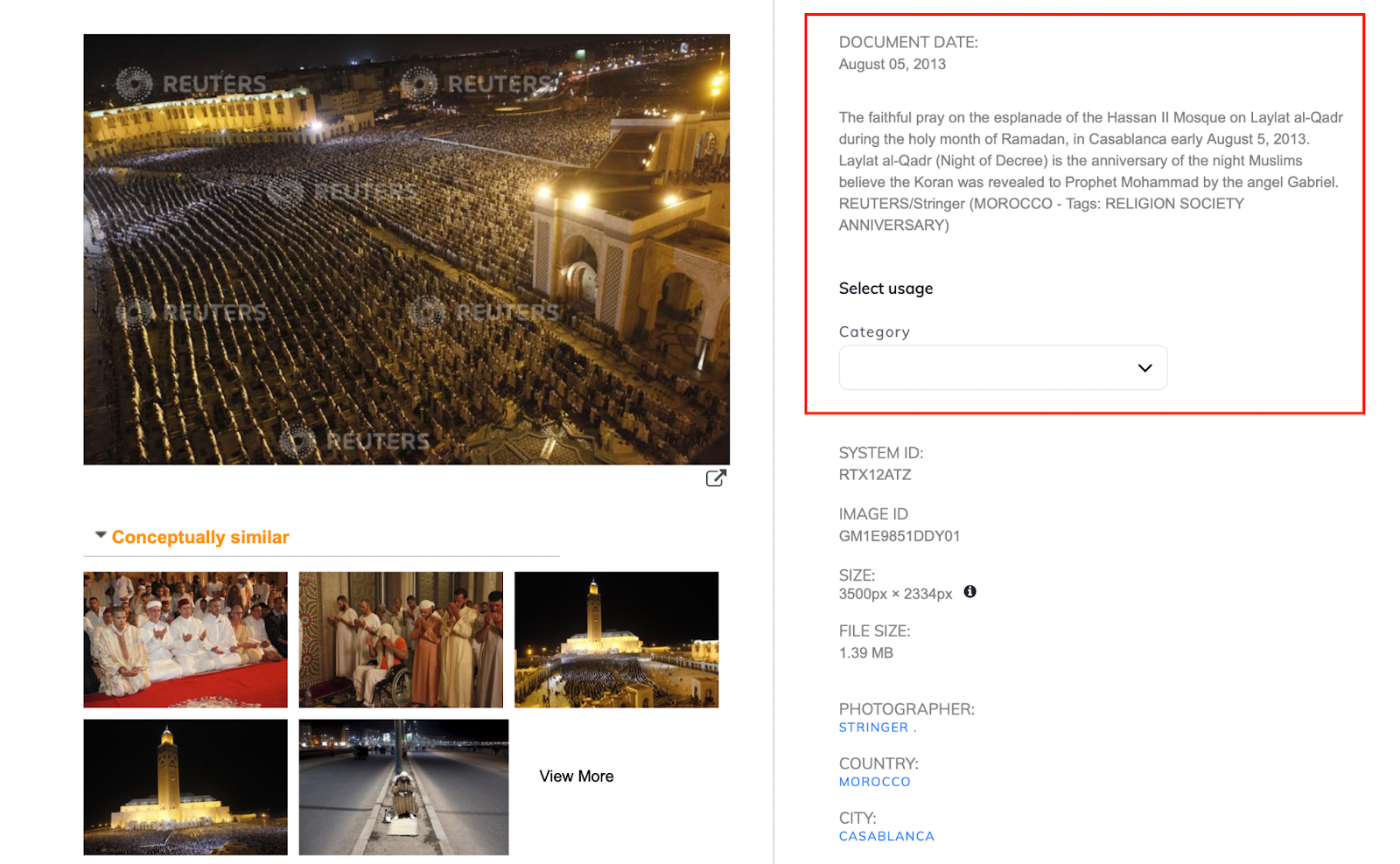
Task: Open thumbnail of person praying on road
Action: coord(403,787)
